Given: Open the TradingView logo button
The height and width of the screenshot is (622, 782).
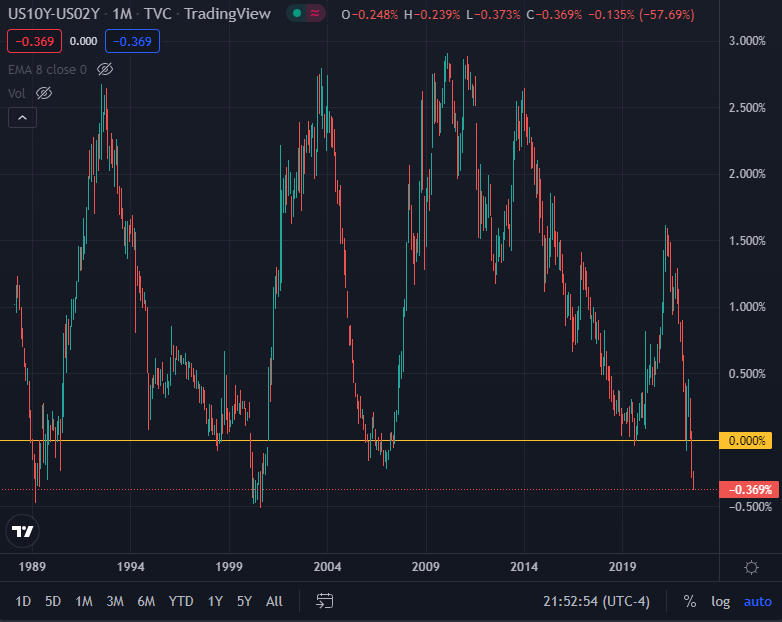Looking at the screenshot, I should coord(22,531).
